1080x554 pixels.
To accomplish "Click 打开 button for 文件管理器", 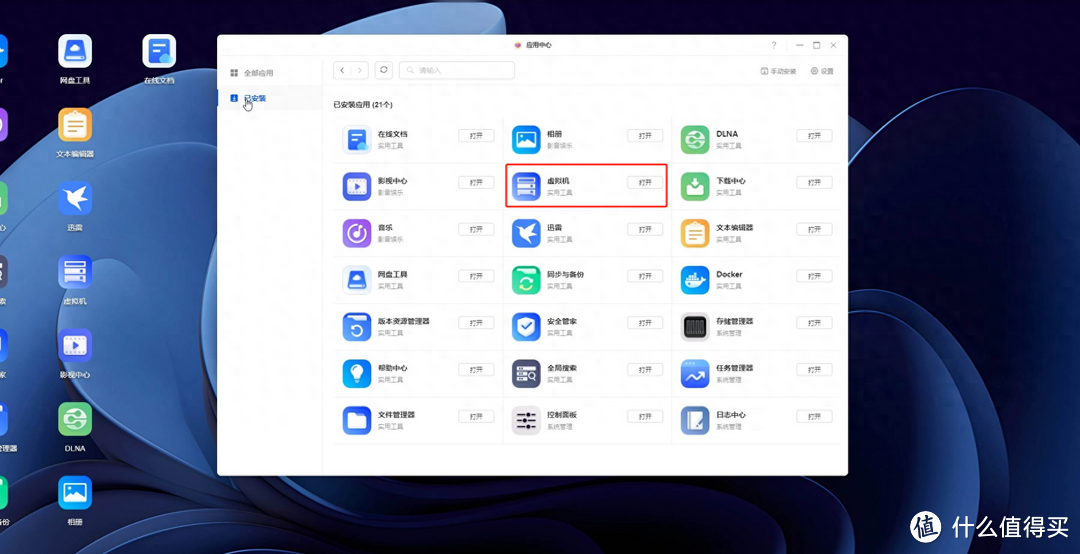I will point(476,417).
